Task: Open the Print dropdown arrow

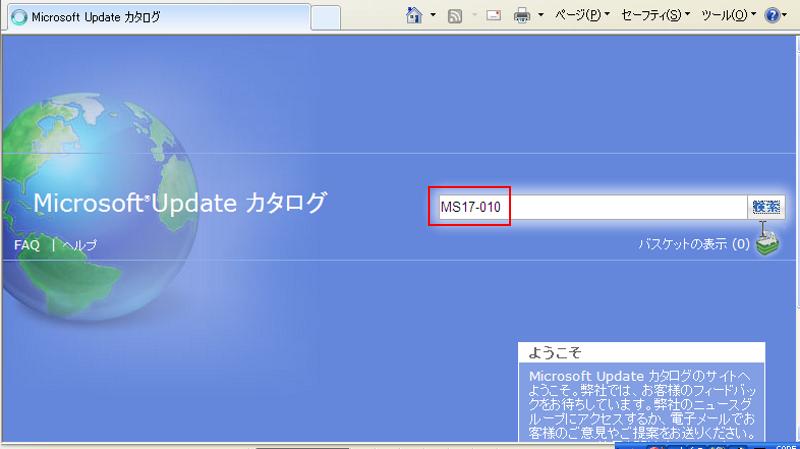Action: pos(541,15)
